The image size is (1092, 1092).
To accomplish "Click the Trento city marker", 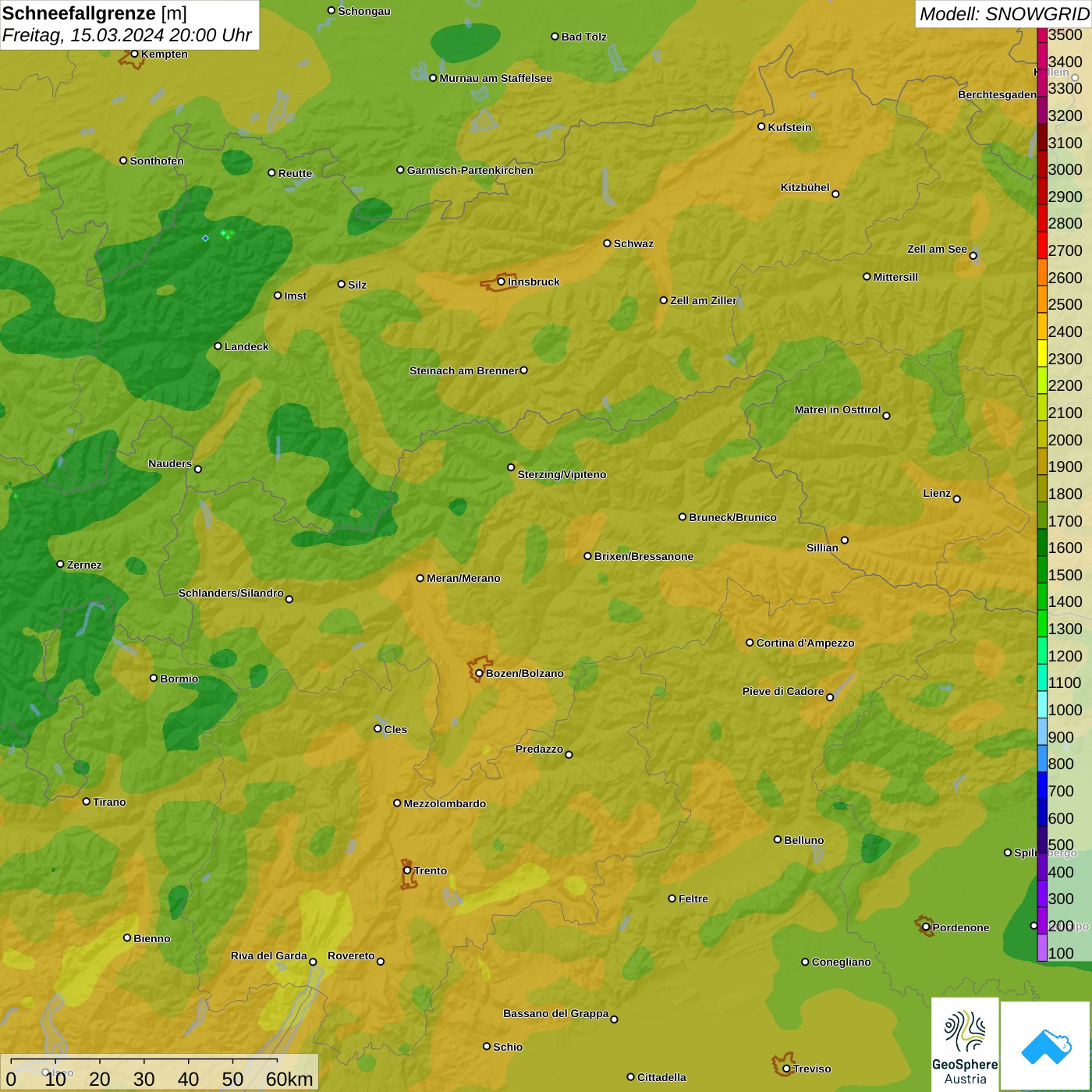I will click(x=407, y=870).
